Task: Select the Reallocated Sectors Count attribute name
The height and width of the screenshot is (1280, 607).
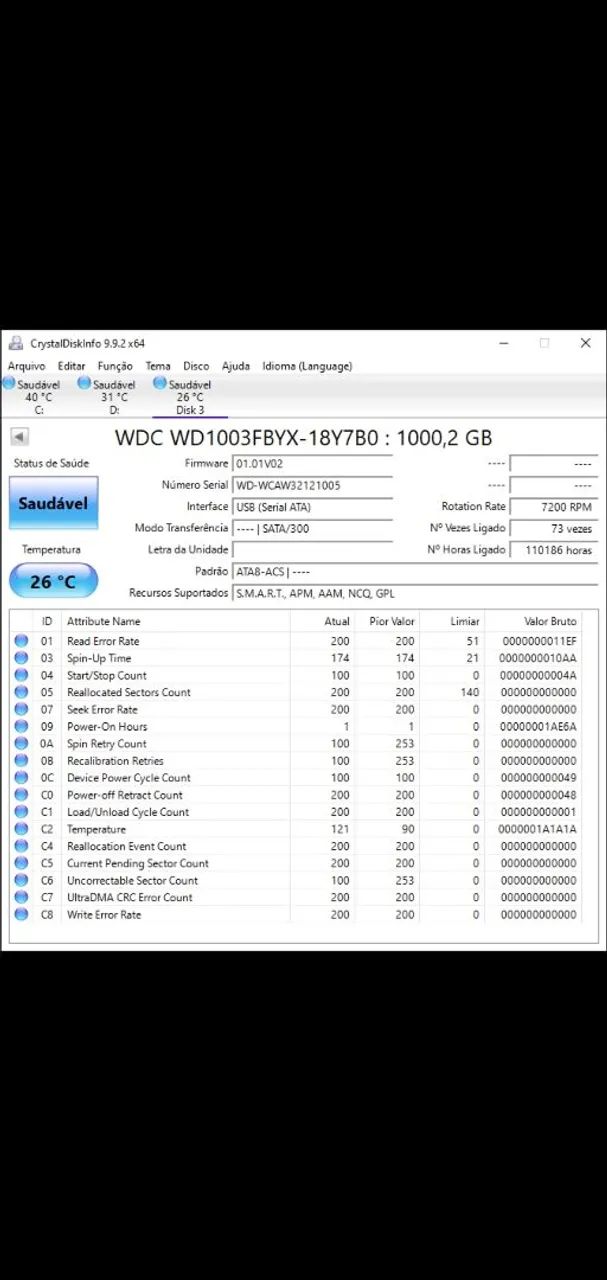Action: click(128, 692)
